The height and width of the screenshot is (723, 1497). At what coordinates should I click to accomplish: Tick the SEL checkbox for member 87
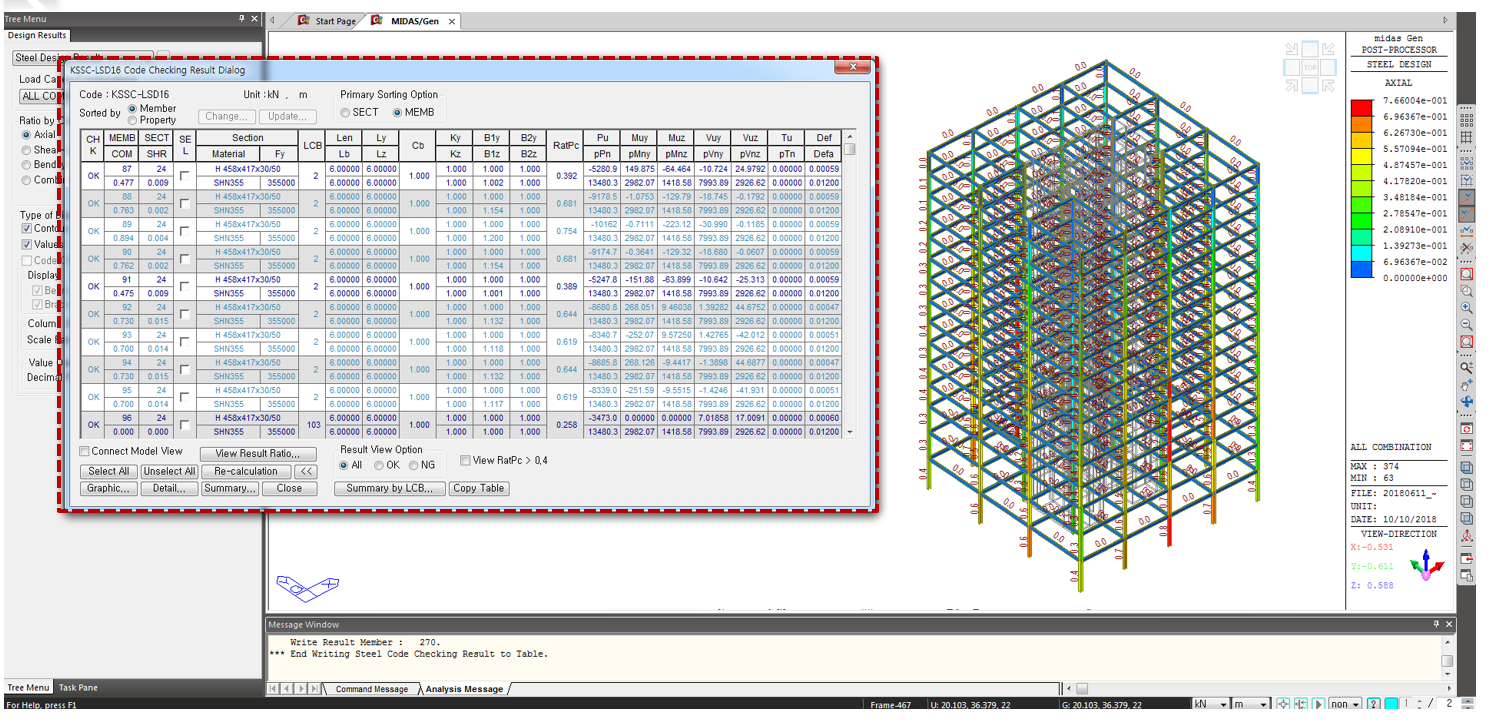point(184,176)
